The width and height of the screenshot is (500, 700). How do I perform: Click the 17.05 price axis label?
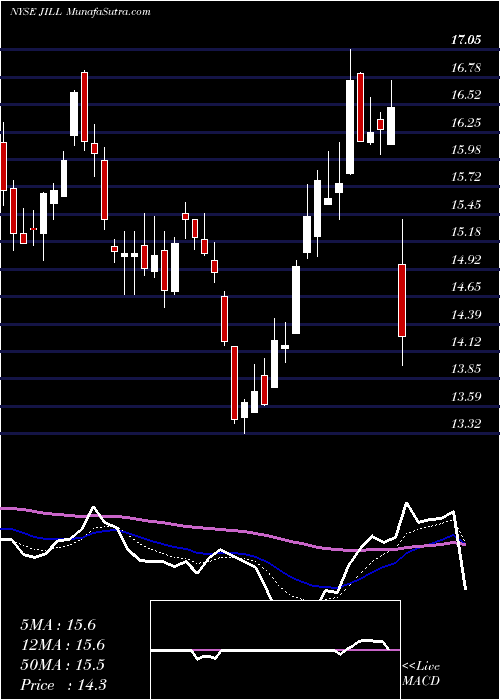click(466, 40)
